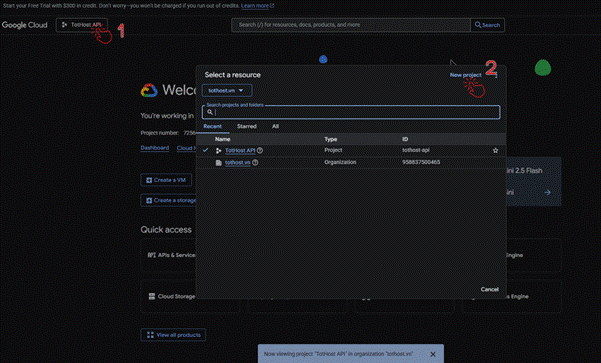Click the arrow on the Gemini card
Screen dimensions: 601x363
[x=547, y=192]
